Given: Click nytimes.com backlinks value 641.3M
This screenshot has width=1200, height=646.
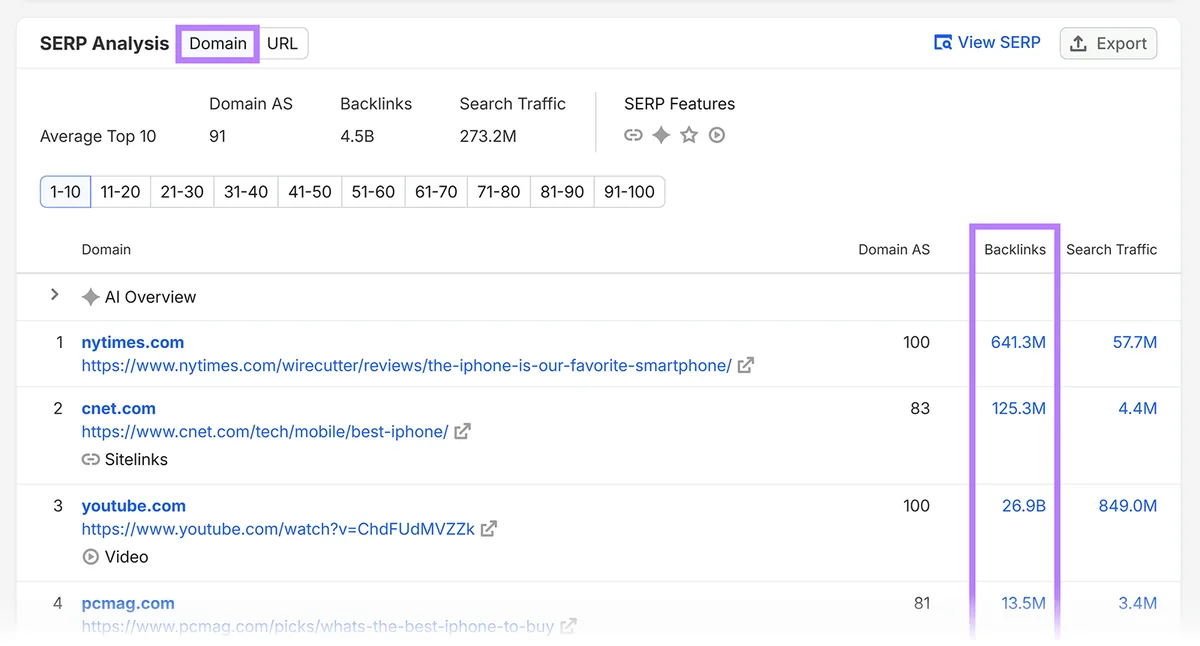Looking at the screenshot, I should [1018, 342].
